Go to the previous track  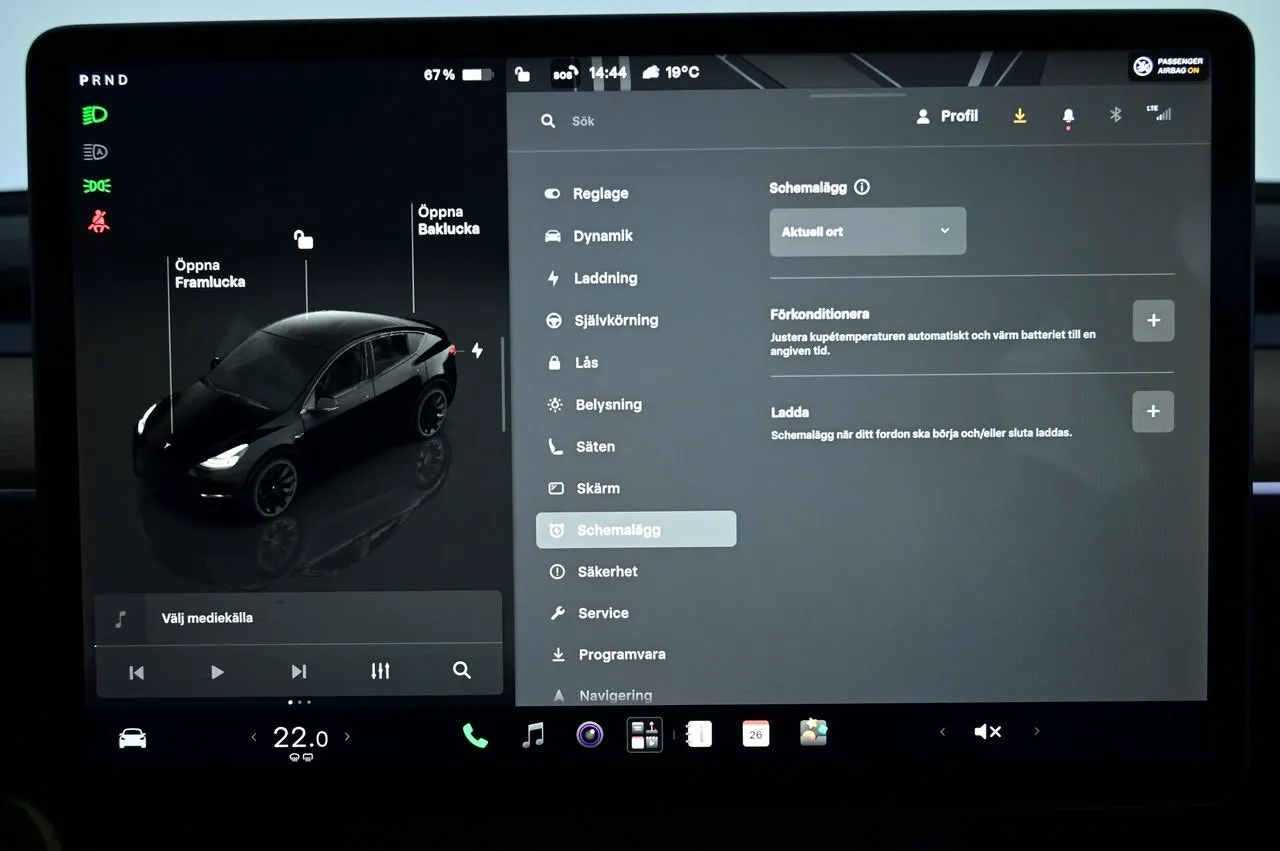point(137,672)
